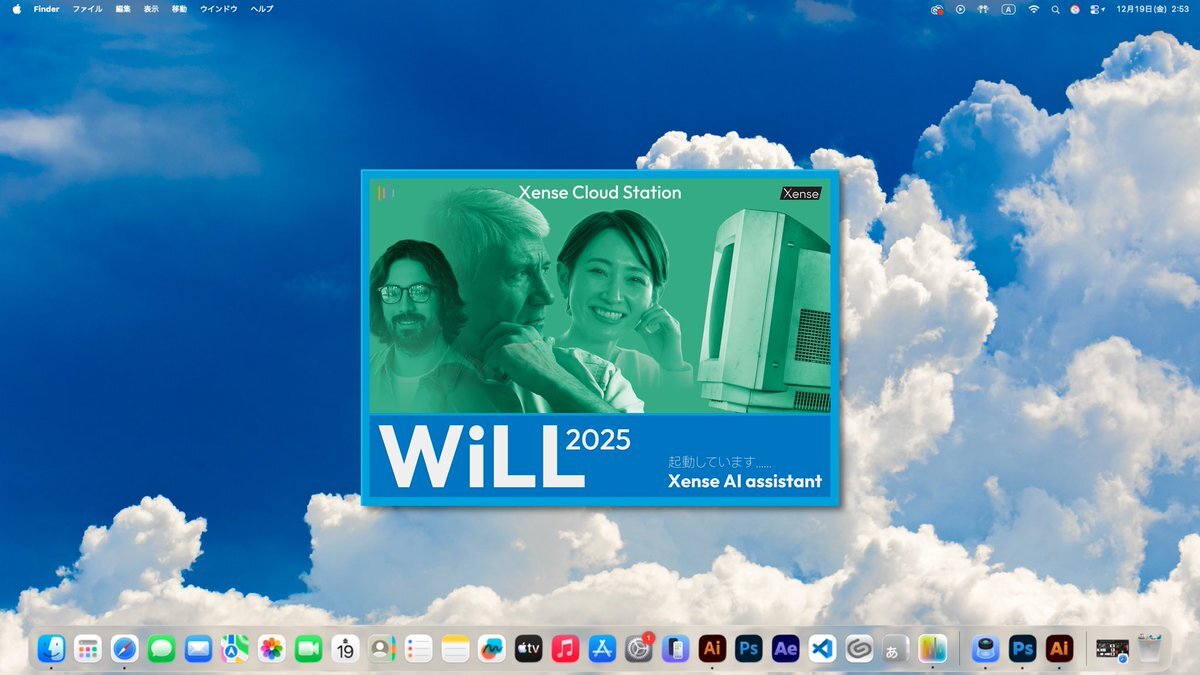Launch Visual Studio Code from Dock
This screenshot has width=1200, height=675.
[x=822, y=649]
